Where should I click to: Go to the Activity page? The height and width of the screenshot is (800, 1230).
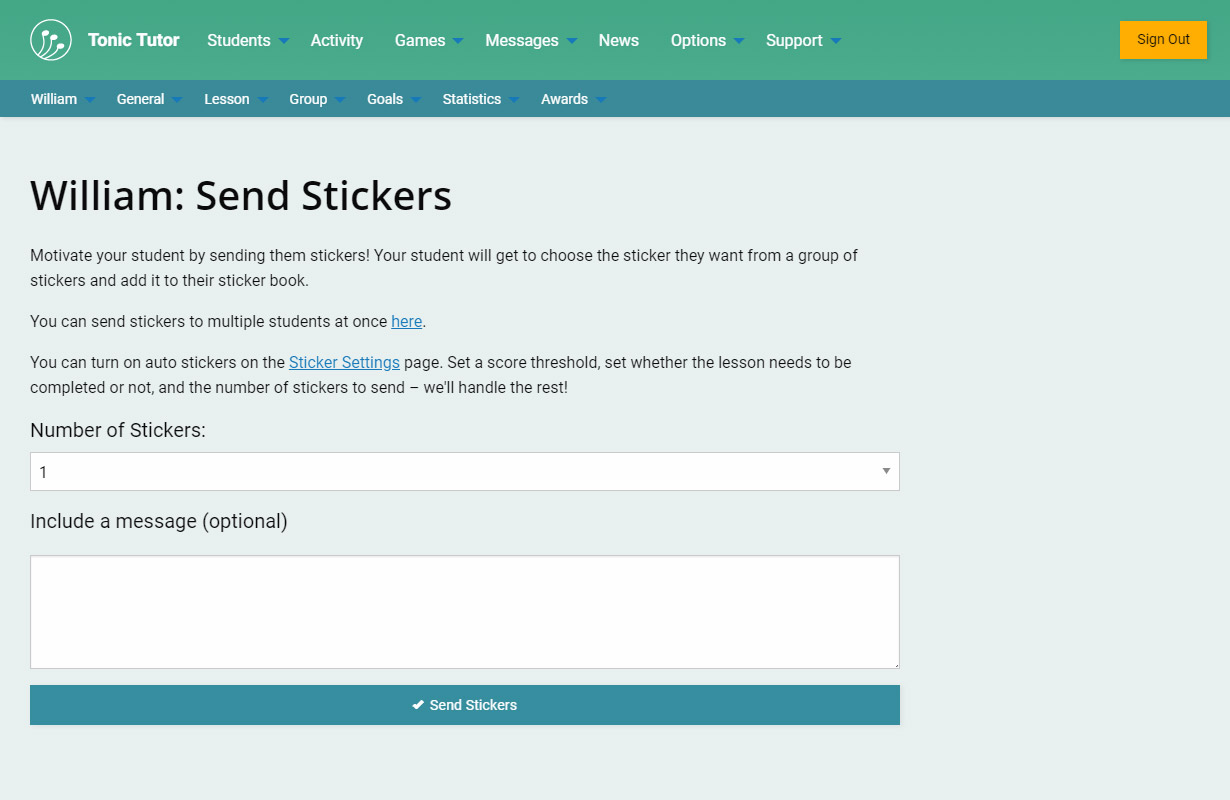[x=337, y=41]
